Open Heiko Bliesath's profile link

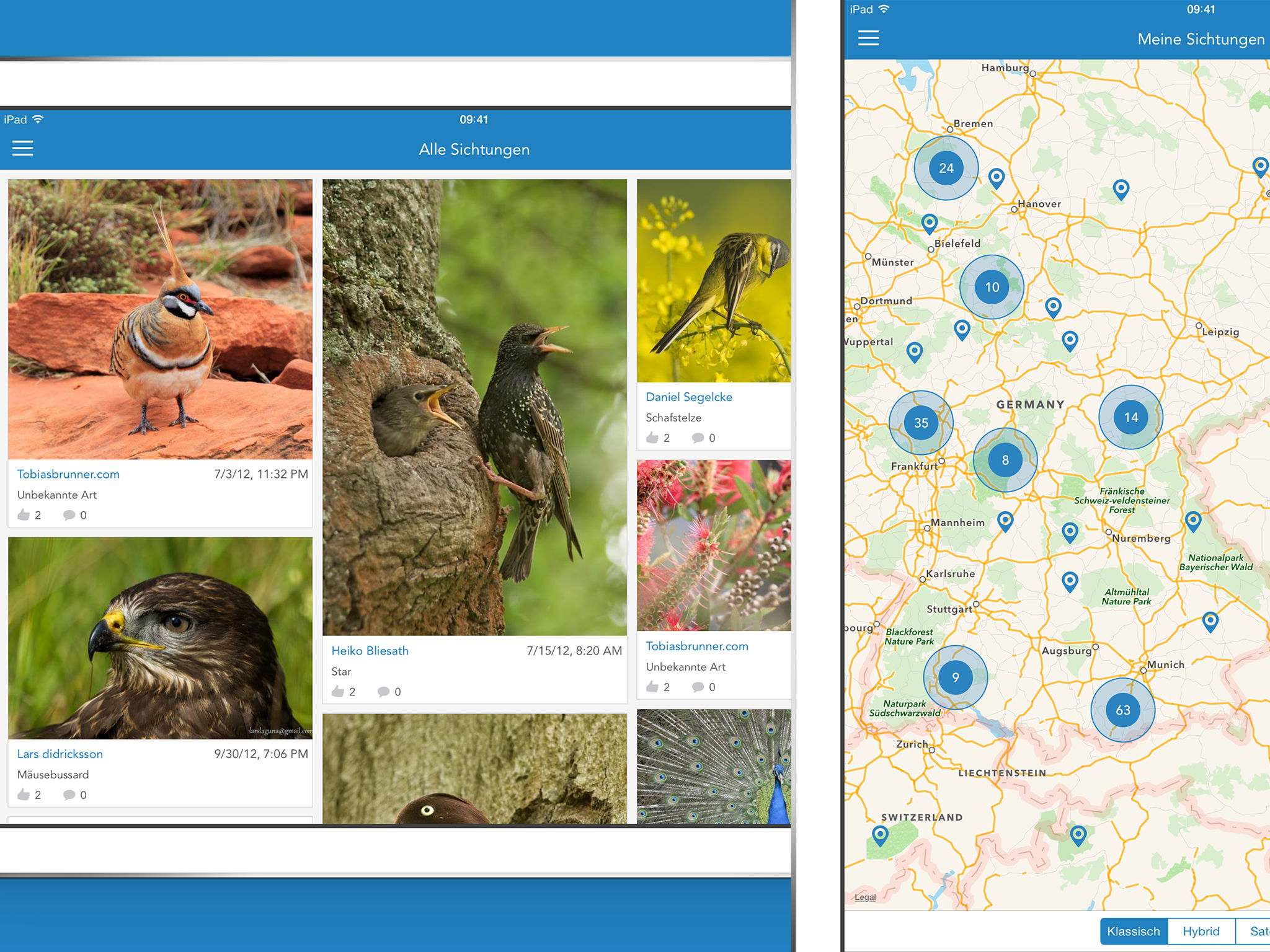[x=370, y=651]
